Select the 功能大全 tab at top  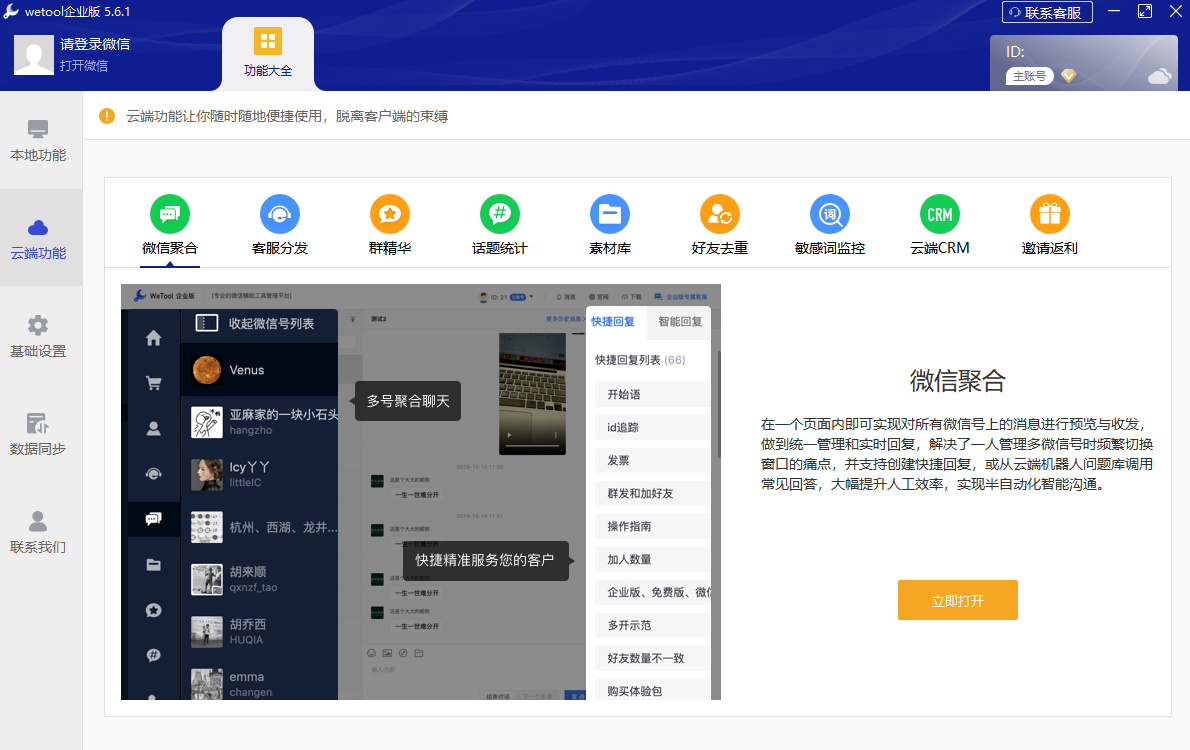pos(267,53)
